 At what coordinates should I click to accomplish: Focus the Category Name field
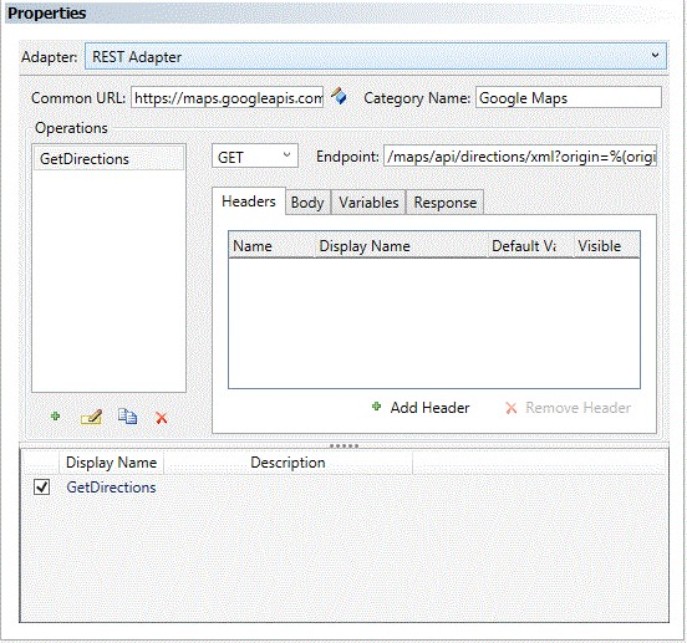[x=567, y=98]
